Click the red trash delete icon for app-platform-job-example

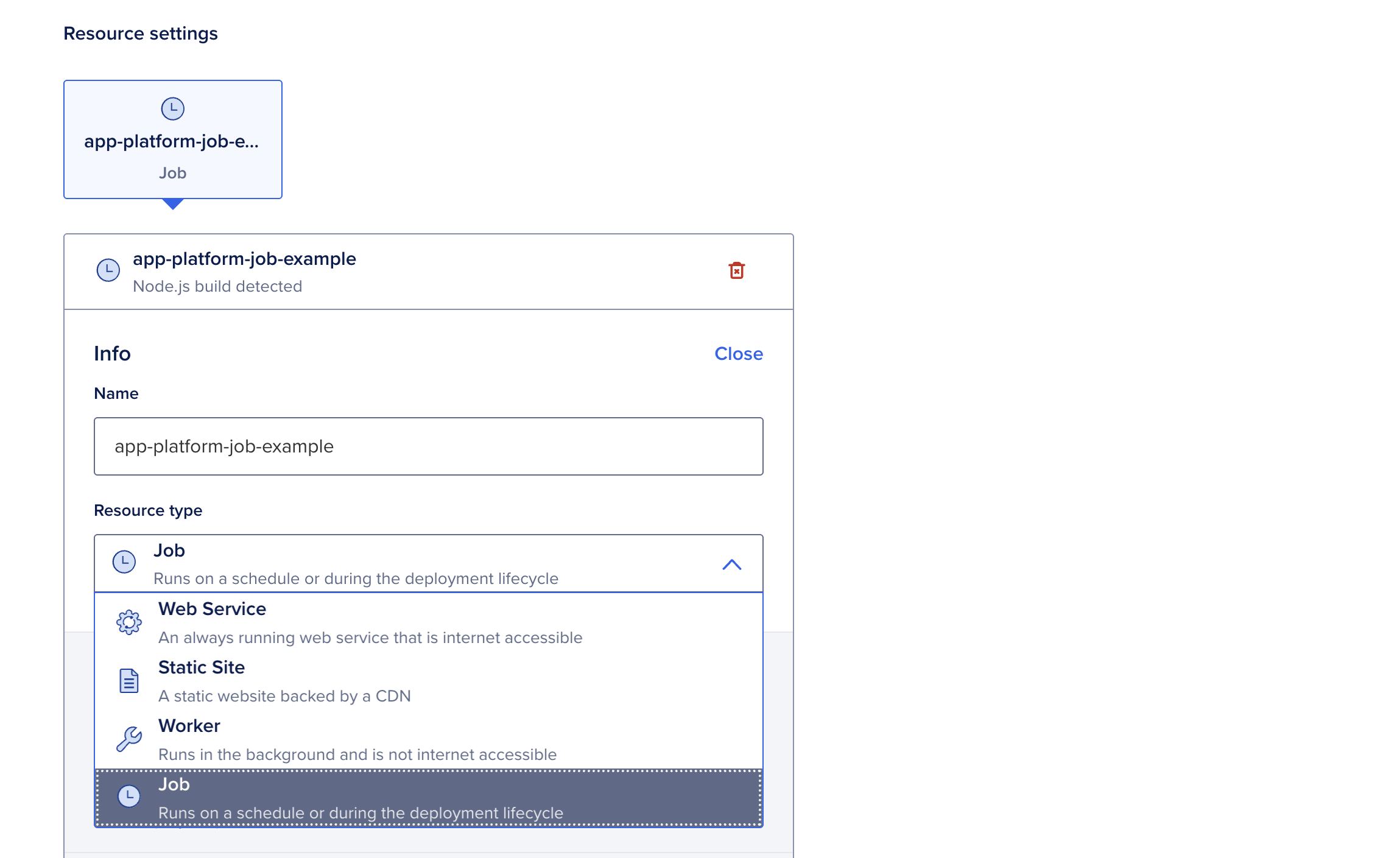736,270
